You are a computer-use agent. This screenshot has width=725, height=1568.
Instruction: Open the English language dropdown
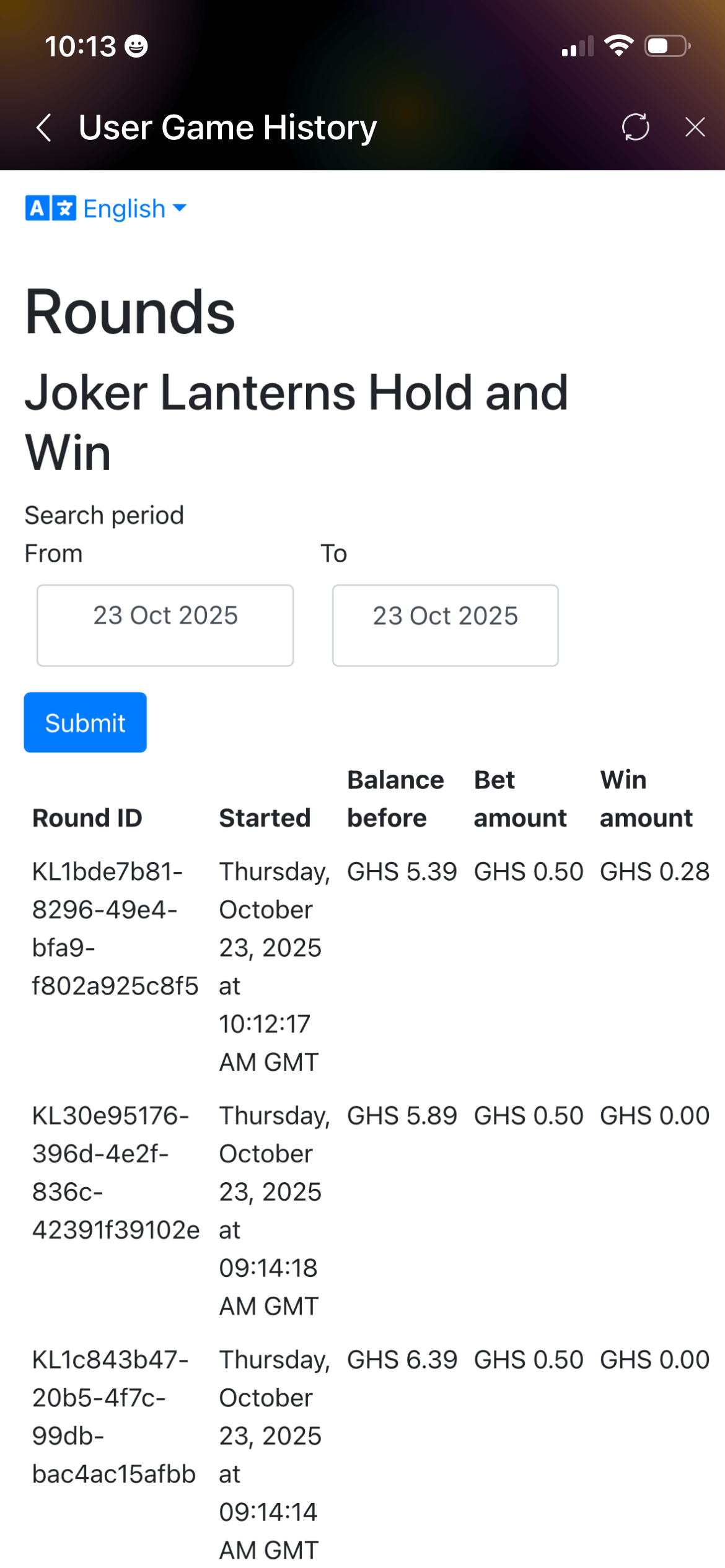(135, 209)
